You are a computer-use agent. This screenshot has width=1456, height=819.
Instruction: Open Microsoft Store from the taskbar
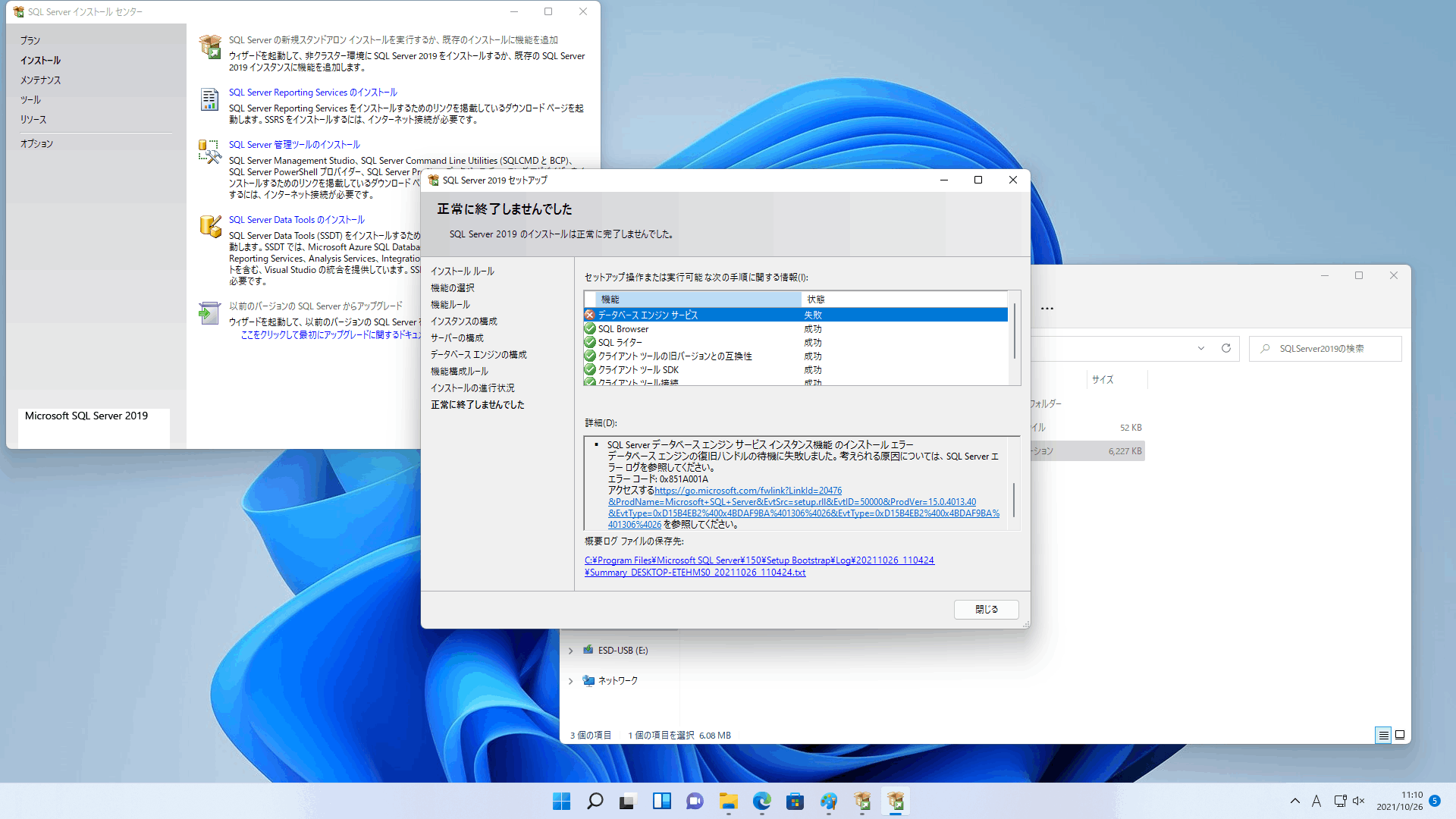795,801
